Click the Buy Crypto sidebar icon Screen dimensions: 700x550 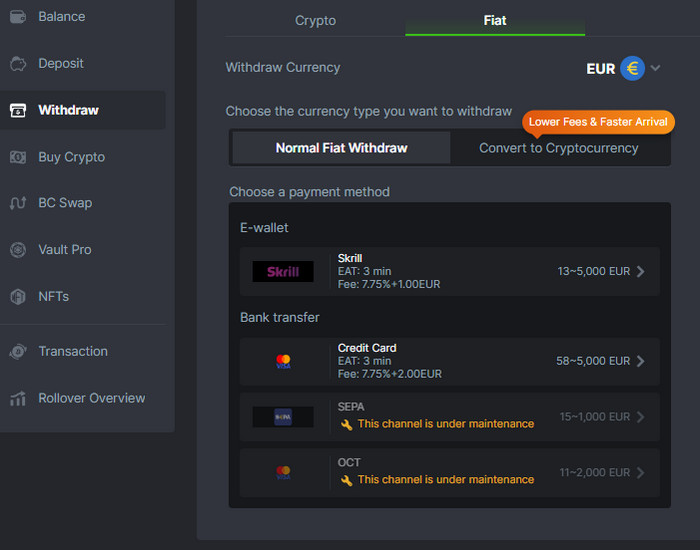[18, 157]
